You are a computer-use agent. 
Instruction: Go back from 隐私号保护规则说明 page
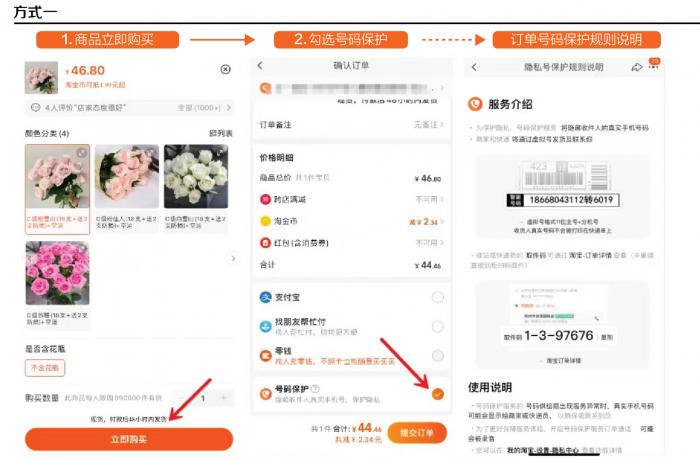point(474,67)
